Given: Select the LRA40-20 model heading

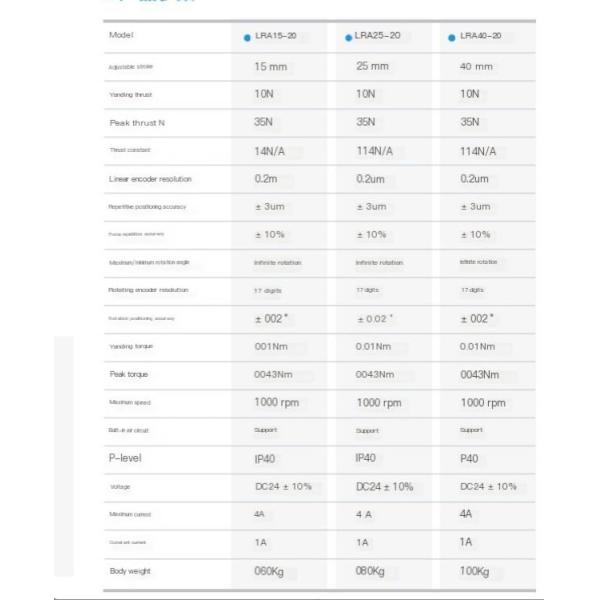Looking at the screenshot, I should click(x=481, y=37).
